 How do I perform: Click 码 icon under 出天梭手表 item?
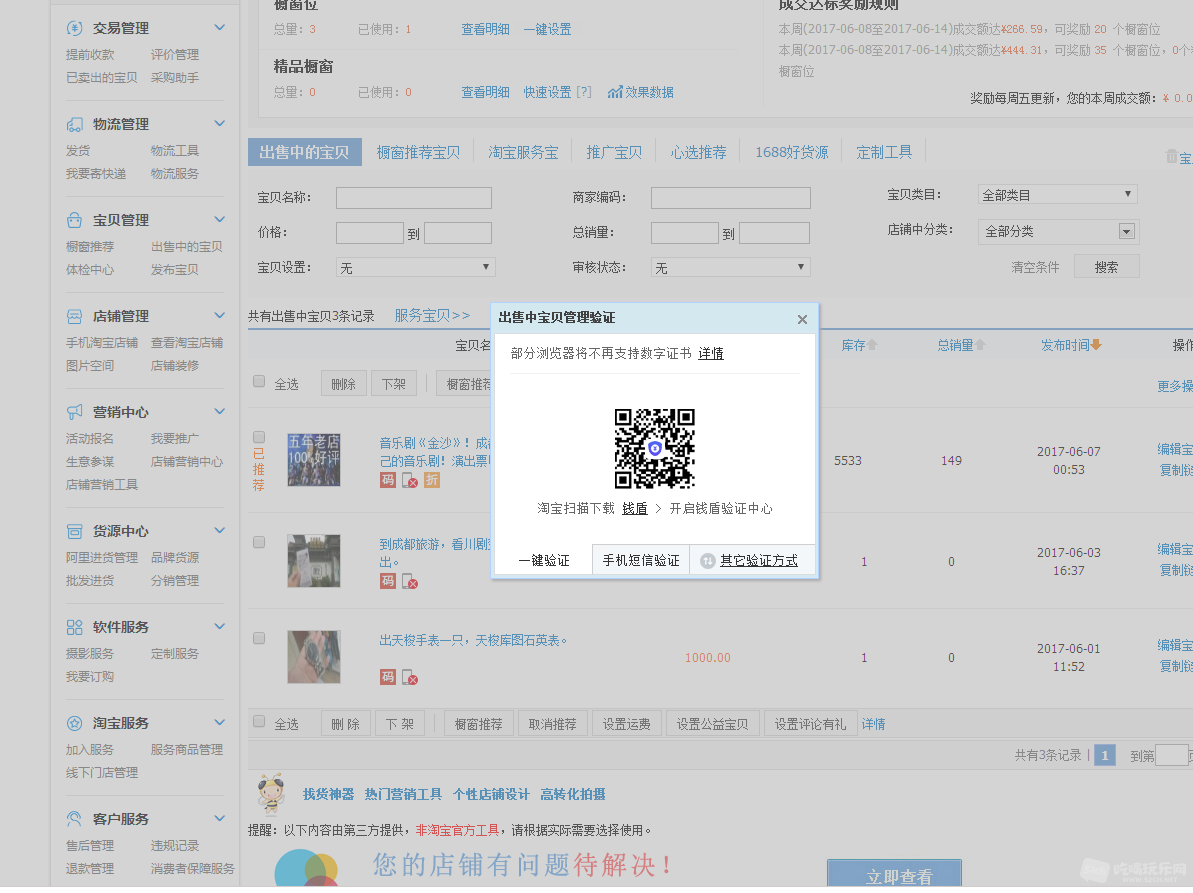[x=388, y=677]
